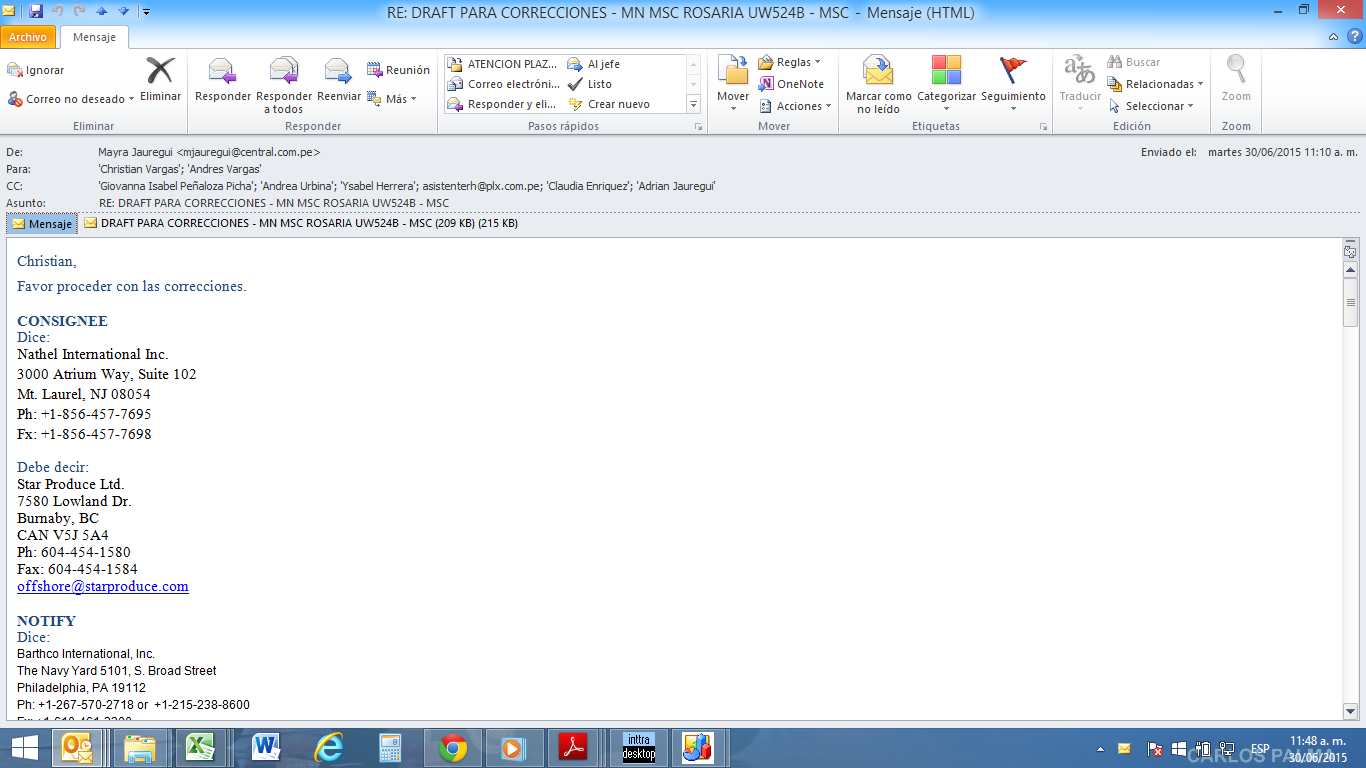Send message to OneNote

791,84
